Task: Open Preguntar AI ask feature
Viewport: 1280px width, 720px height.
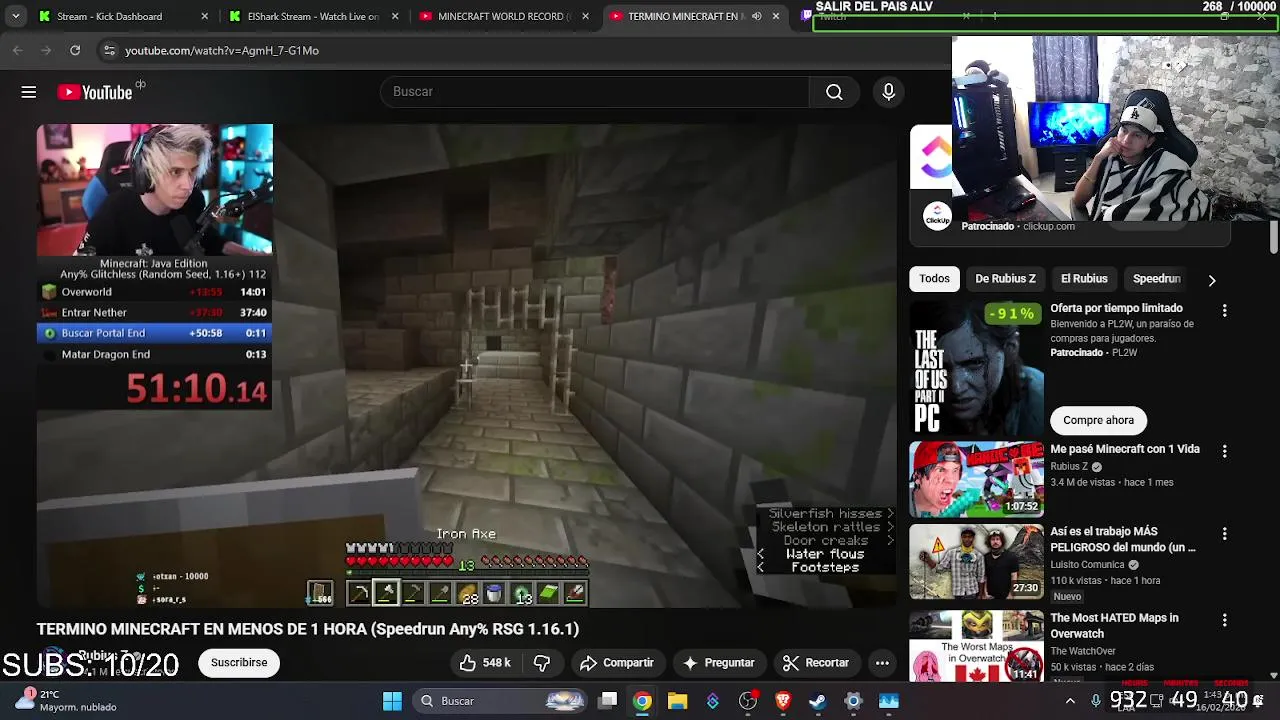Action: (719, 663)
